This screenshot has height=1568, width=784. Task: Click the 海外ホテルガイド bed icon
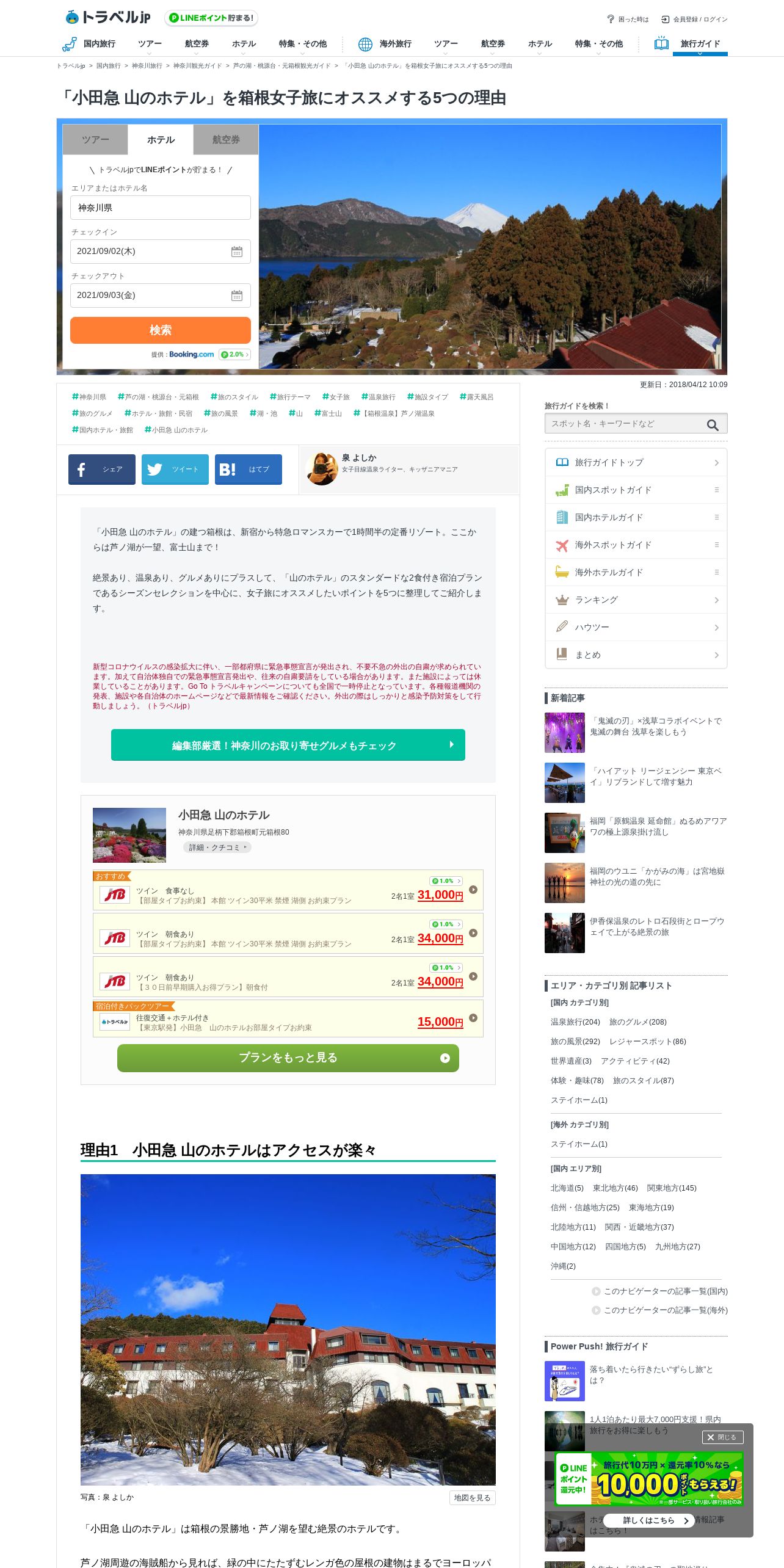562,572
